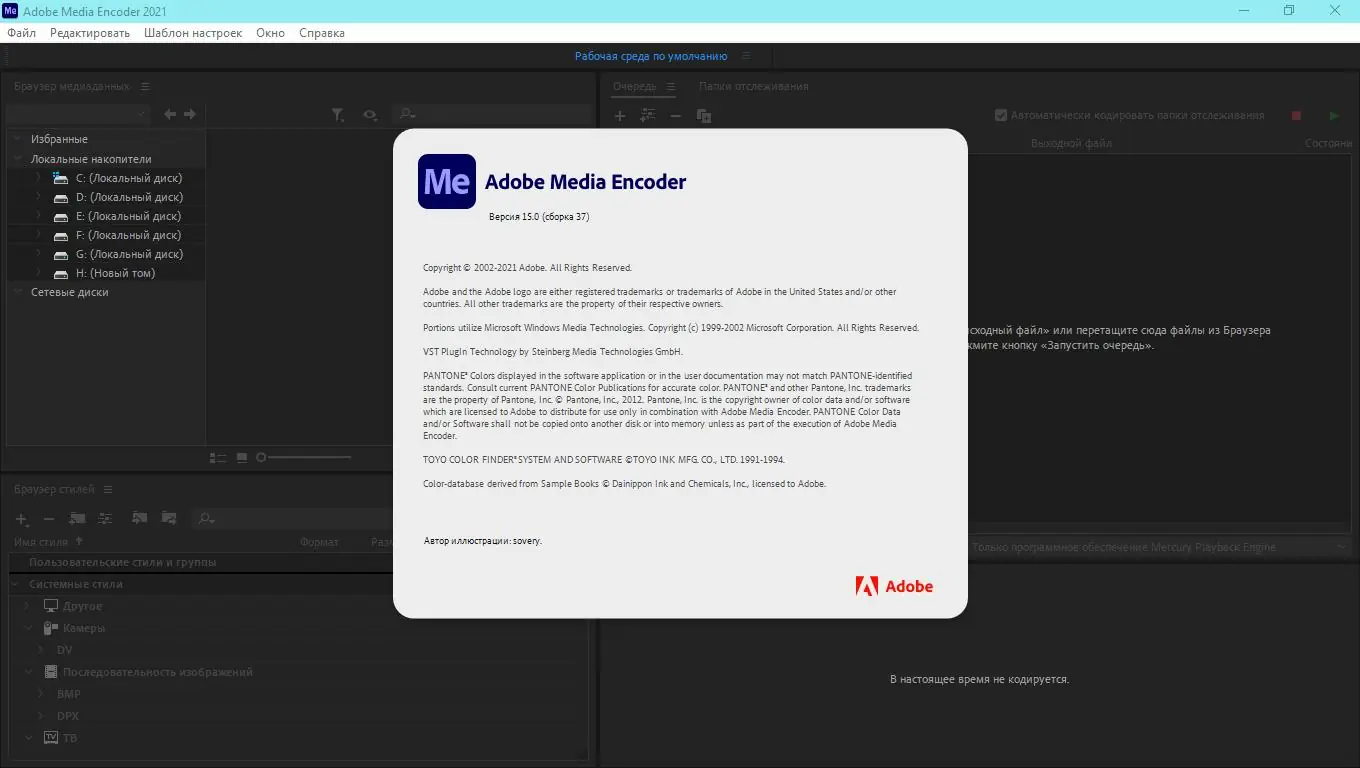This screenshot has width=1360, height=768.
Task: Open the Шаблон настроек menu
Action: (193, 33)
